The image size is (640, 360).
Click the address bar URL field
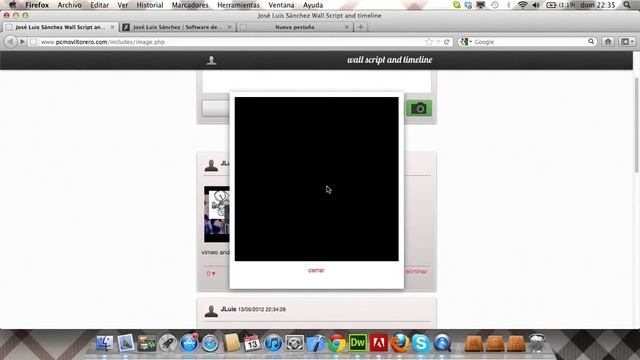(x=229, y=42)
